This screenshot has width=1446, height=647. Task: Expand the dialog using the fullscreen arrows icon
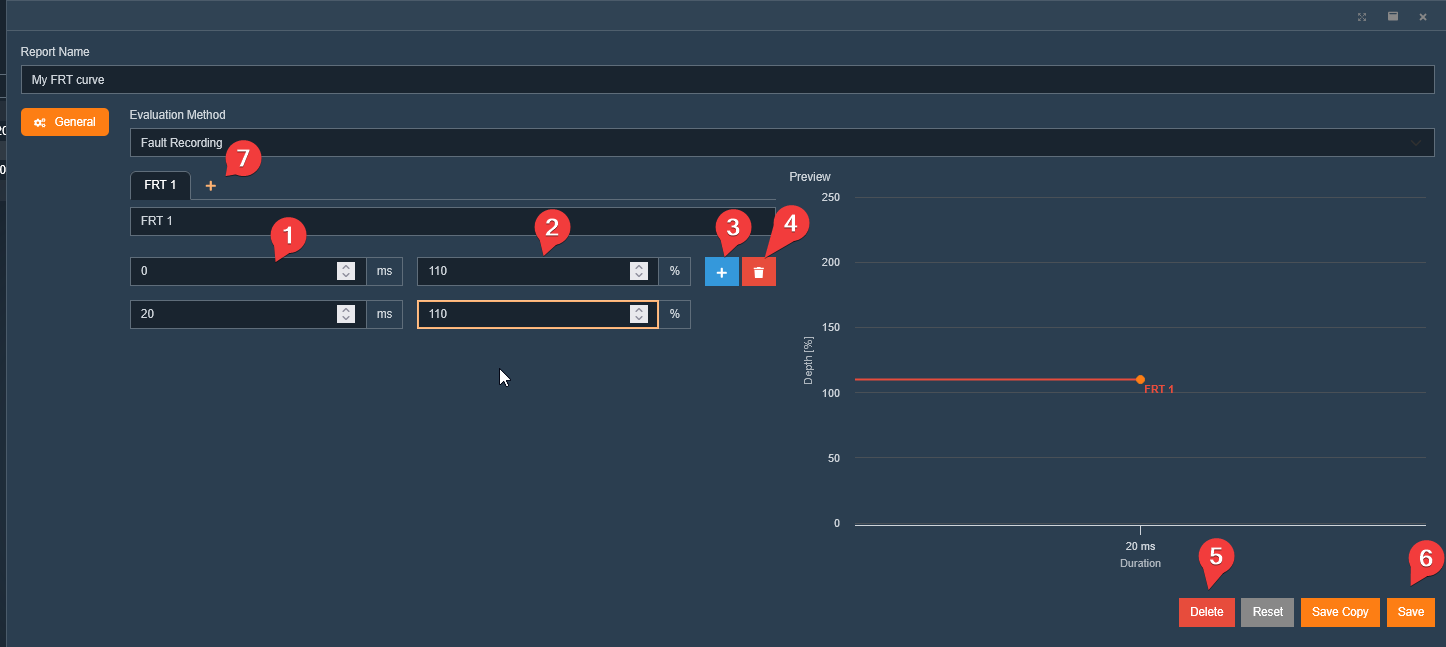[1362, 16]
